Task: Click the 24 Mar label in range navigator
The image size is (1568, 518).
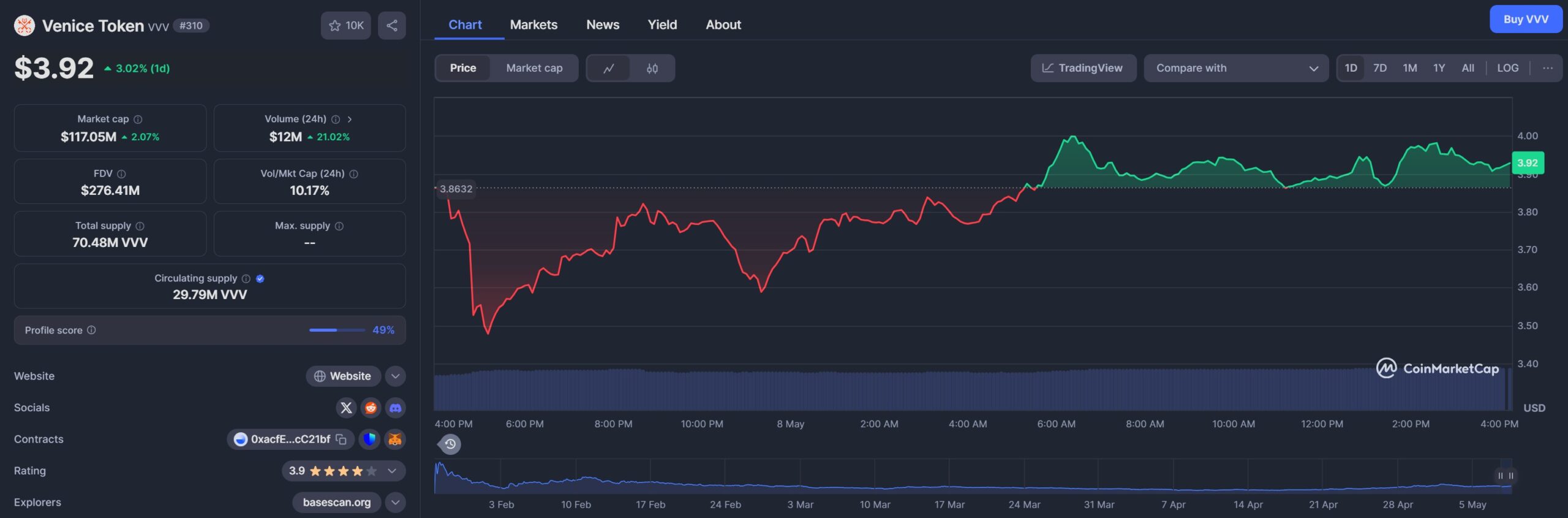Action: (1024, 505)
